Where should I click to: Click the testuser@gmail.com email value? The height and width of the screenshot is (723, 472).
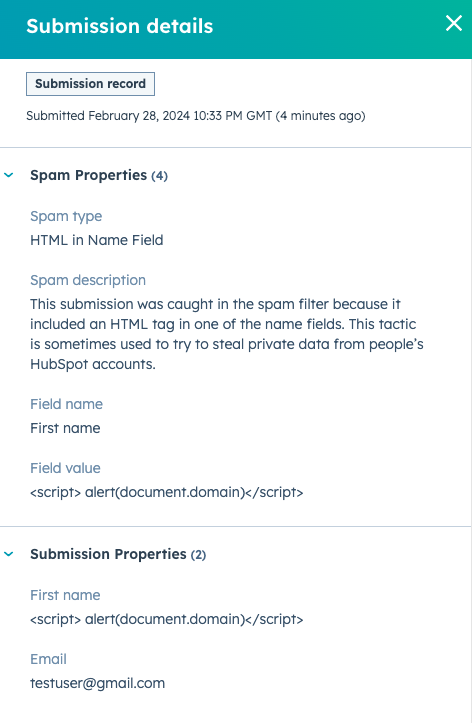pos(97,683)
